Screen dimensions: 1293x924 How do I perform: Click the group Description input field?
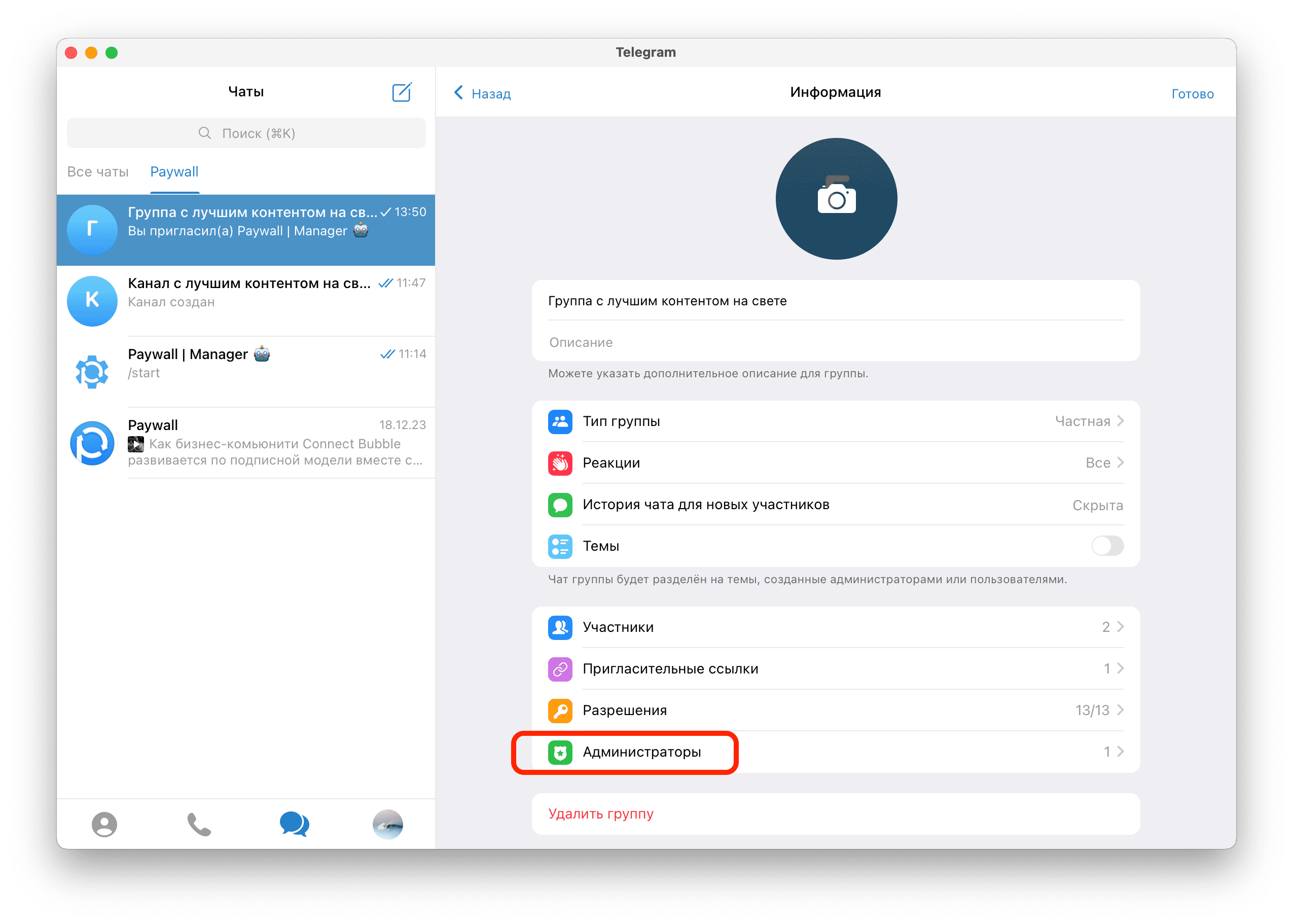click(835, 342)
